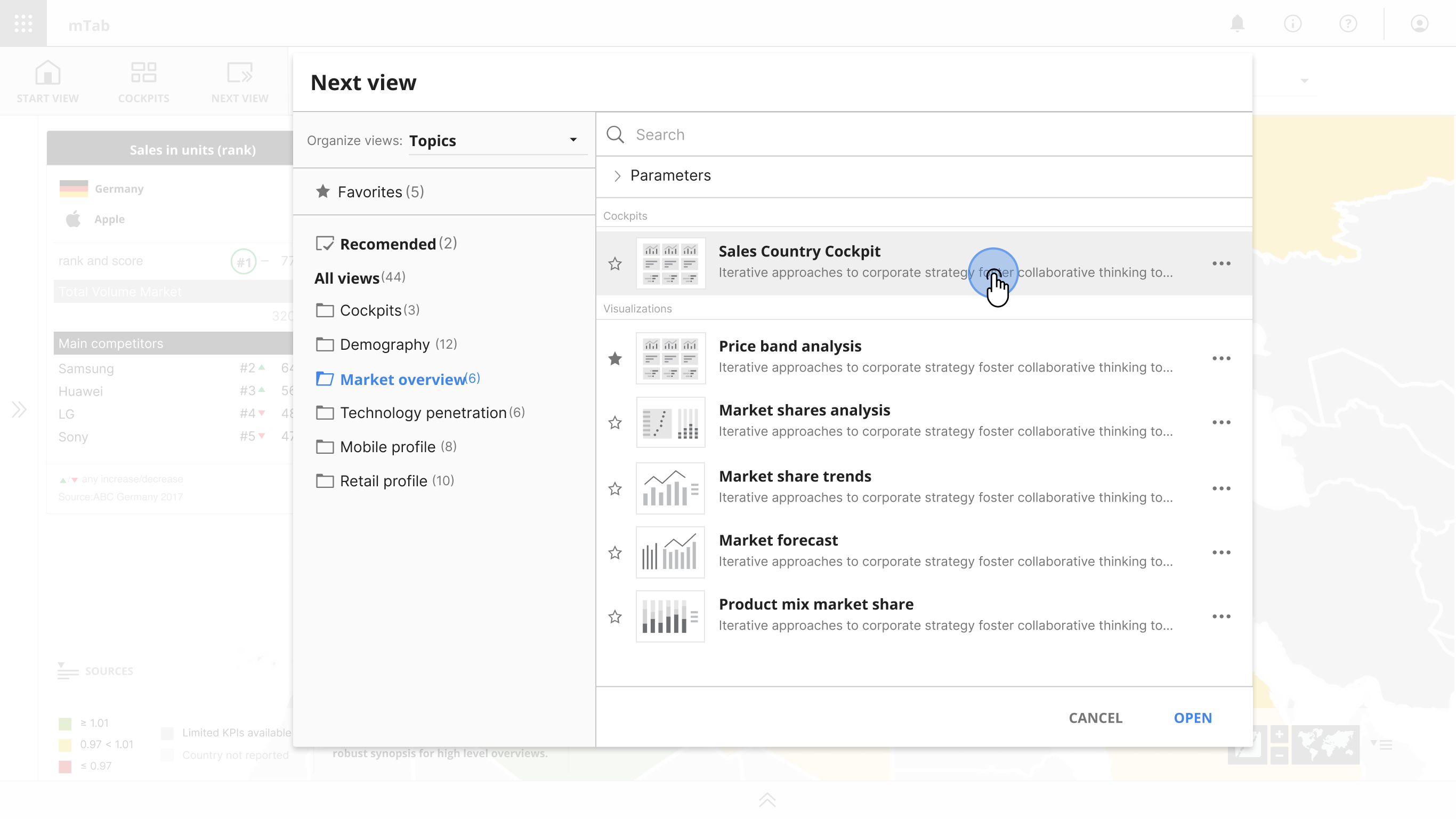Viewport: 1456px width, 819px height.
Task: Go to Start View home icon
Action: click(47, 82)
